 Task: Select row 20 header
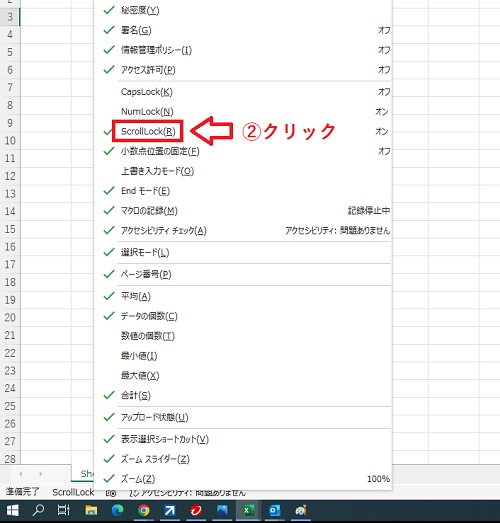[10, 318]
